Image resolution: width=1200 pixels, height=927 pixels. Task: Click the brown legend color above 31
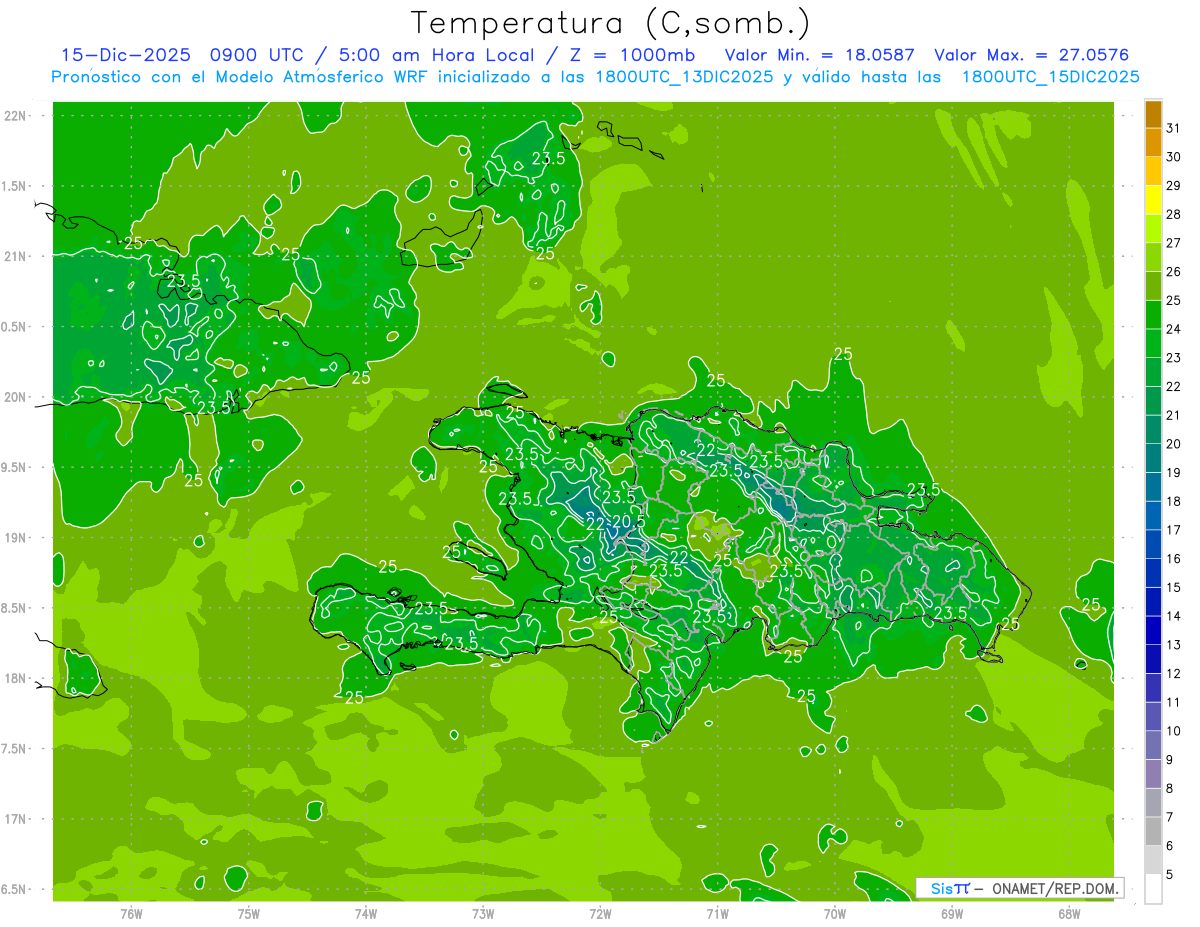tap(1153, 114)
